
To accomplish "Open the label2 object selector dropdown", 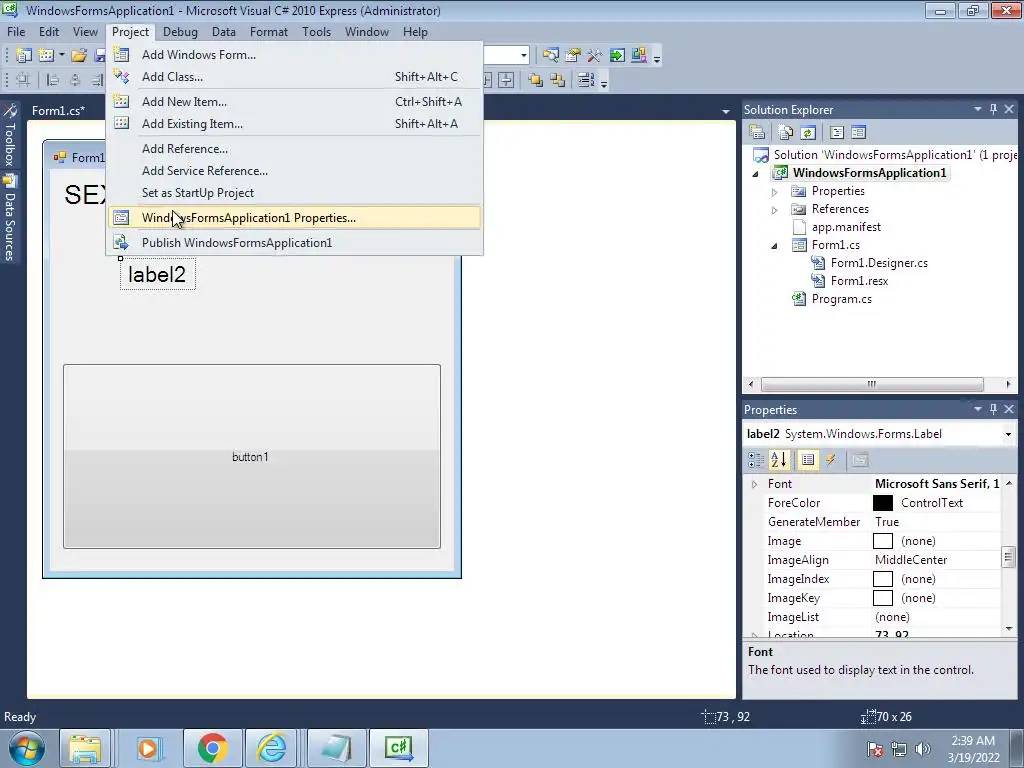I will pyautogui.click(x=1008, y=434).
